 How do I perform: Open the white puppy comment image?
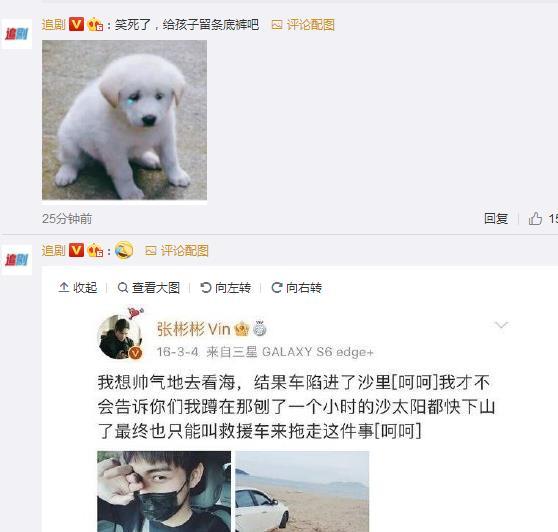pyautogui.click(x=125, y=120)
